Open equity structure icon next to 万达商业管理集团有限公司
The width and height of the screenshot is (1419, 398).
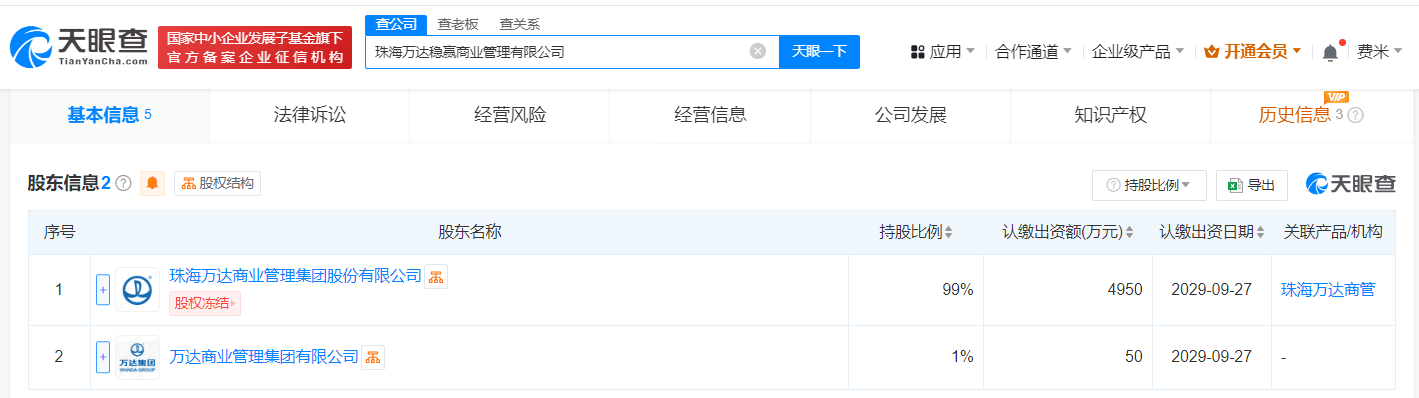(x=372, y=357)
